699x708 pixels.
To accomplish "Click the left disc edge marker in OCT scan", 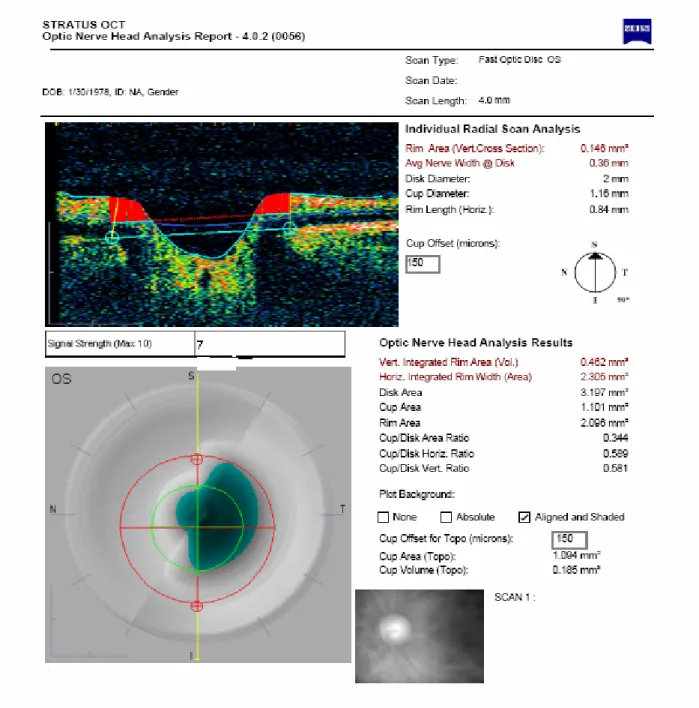I will tap(112, 237).
